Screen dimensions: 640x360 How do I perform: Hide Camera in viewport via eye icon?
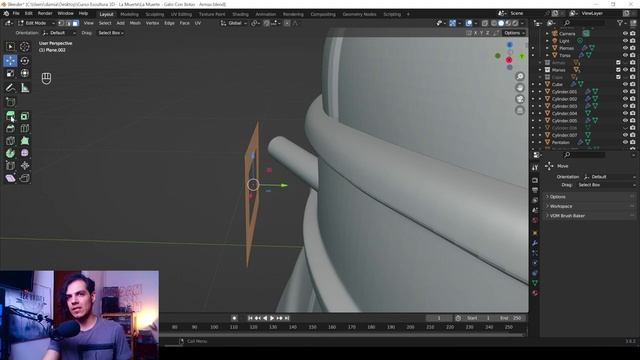coord(625,33)
